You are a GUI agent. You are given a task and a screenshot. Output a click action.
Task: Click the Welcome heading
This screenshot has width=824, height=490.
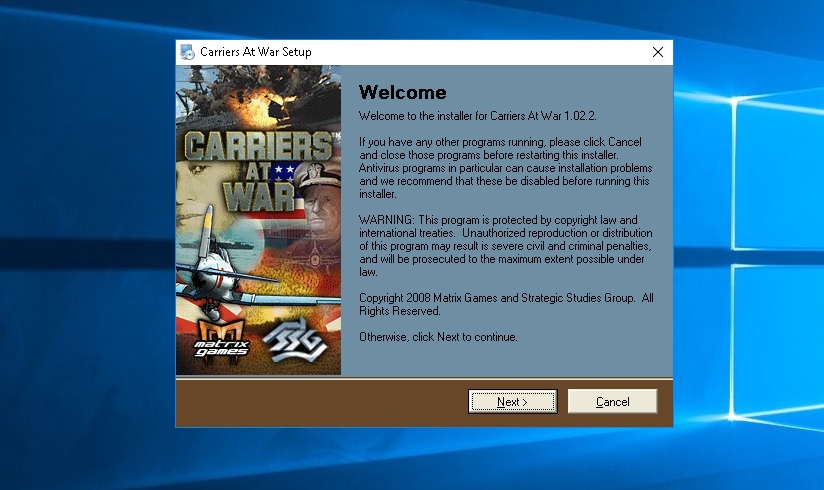403,93
